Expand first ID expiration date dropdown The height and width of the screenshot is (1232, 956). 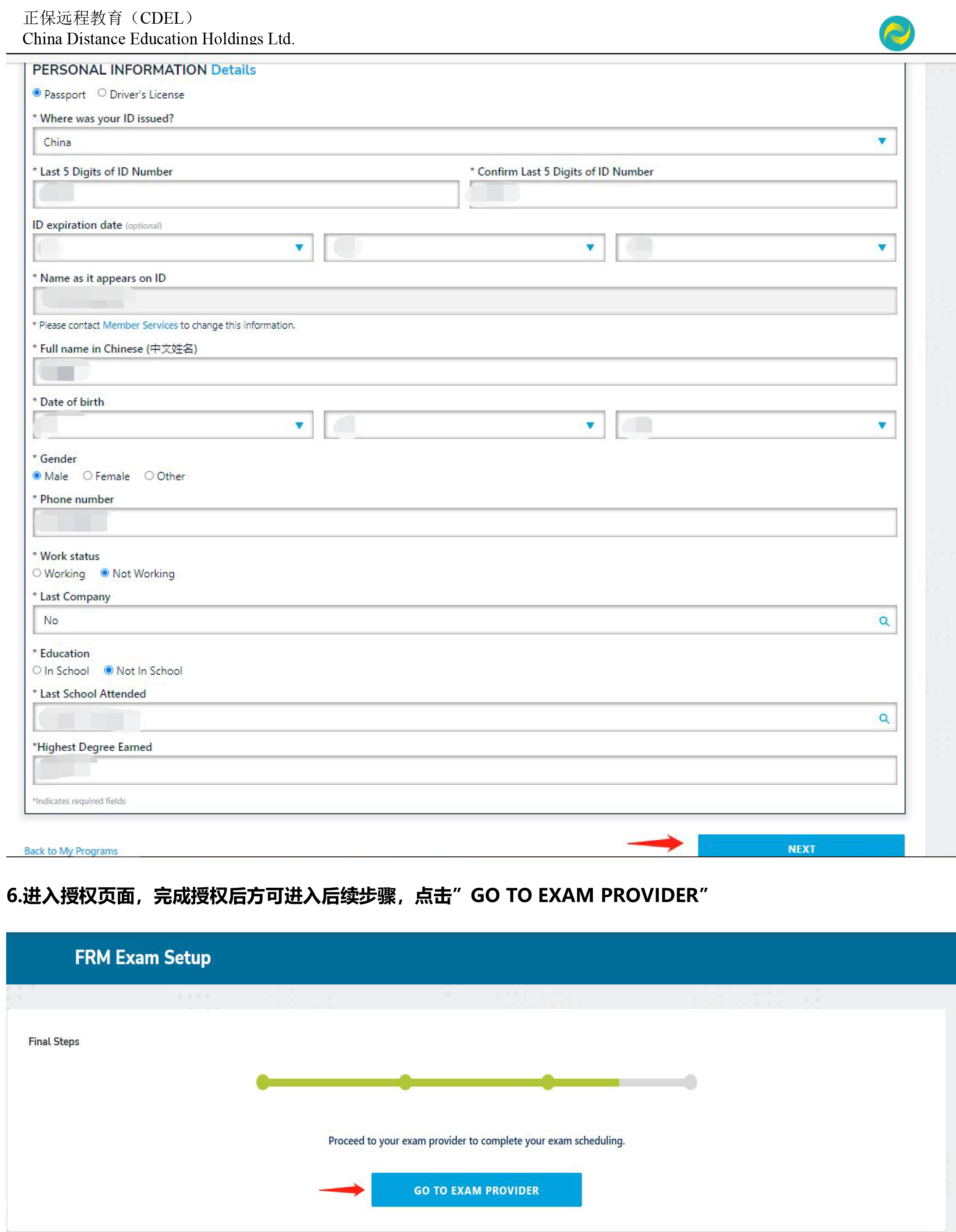[299, 248]
